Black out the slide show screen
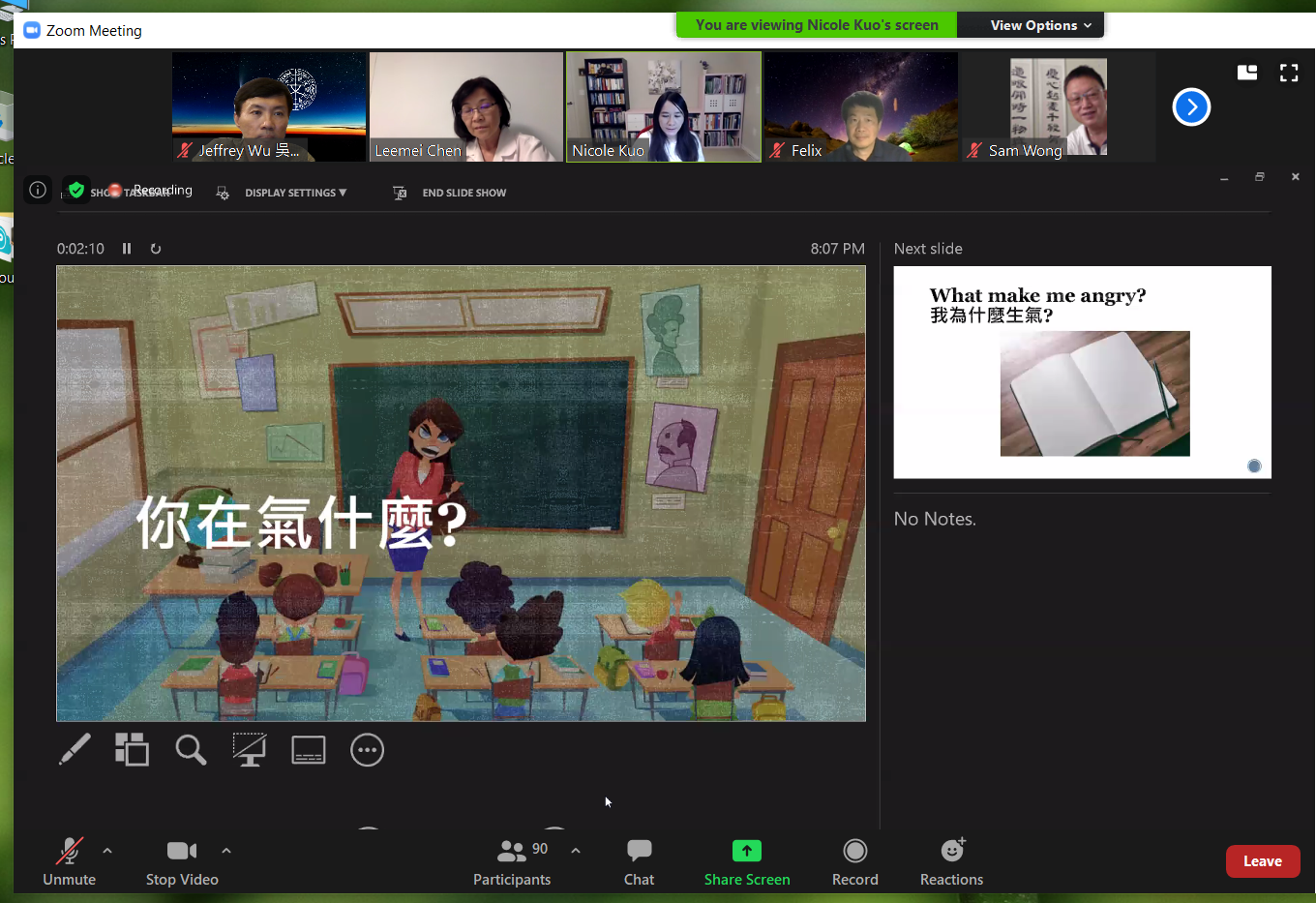 250,749
